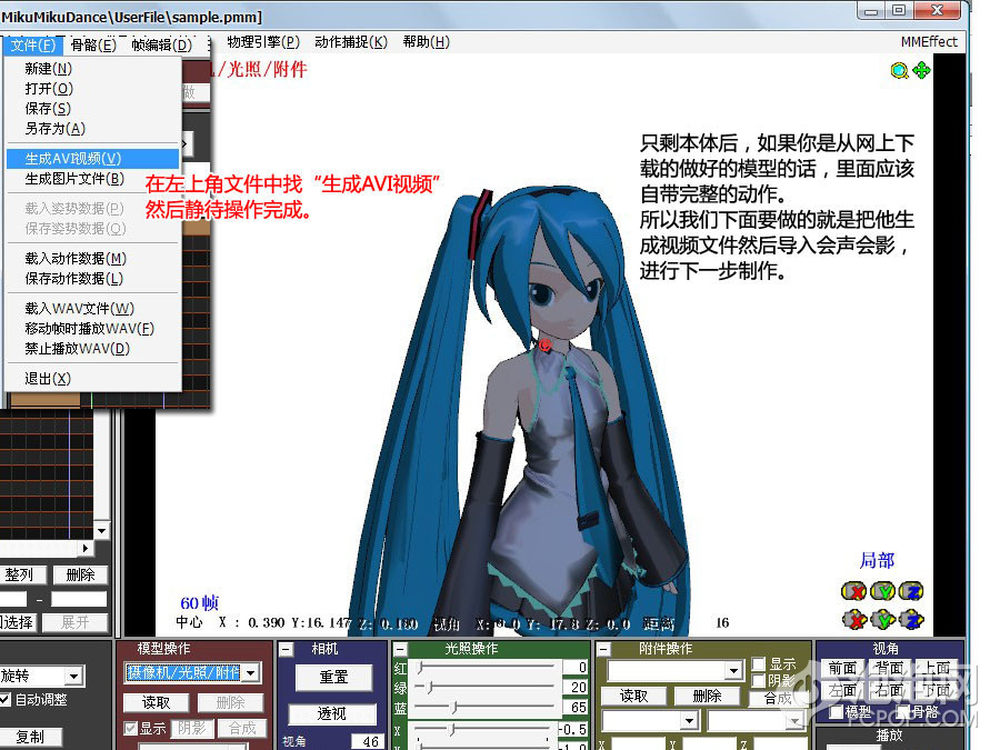Click 删除 button below timeline

point(80,575)
